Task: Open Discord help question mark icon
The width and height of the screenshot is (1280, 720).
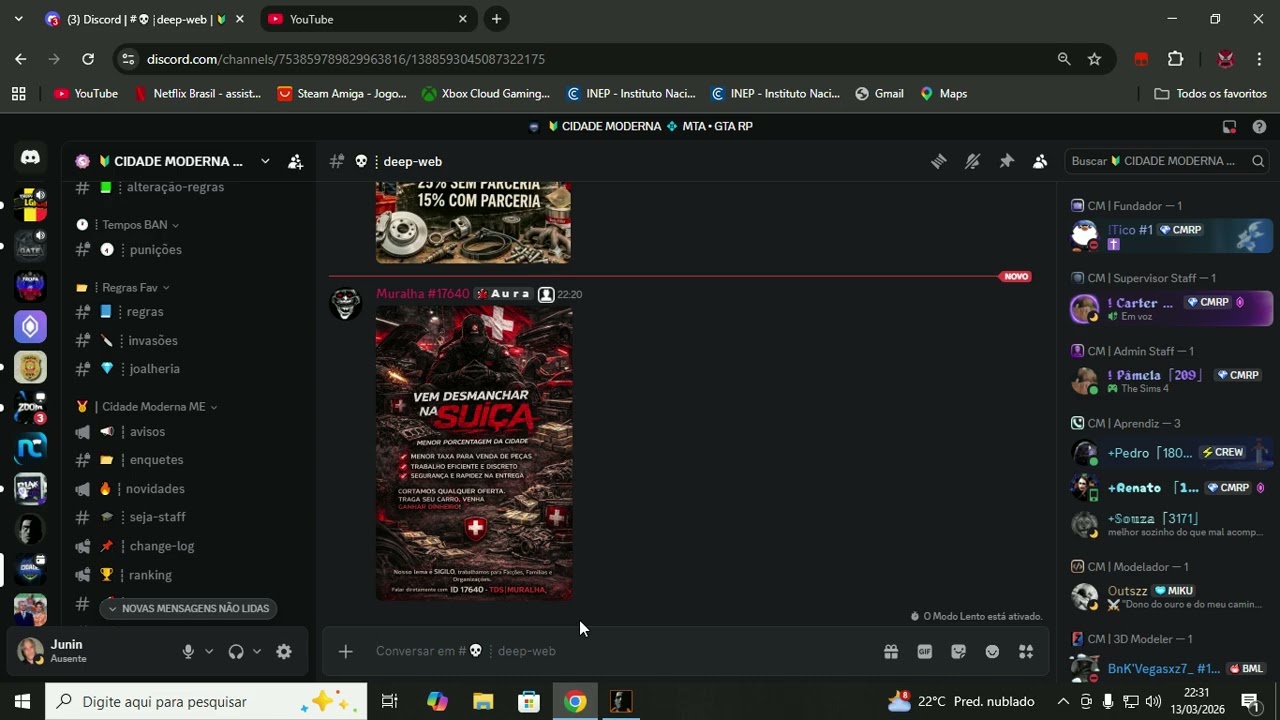Action: [1259, 127]
